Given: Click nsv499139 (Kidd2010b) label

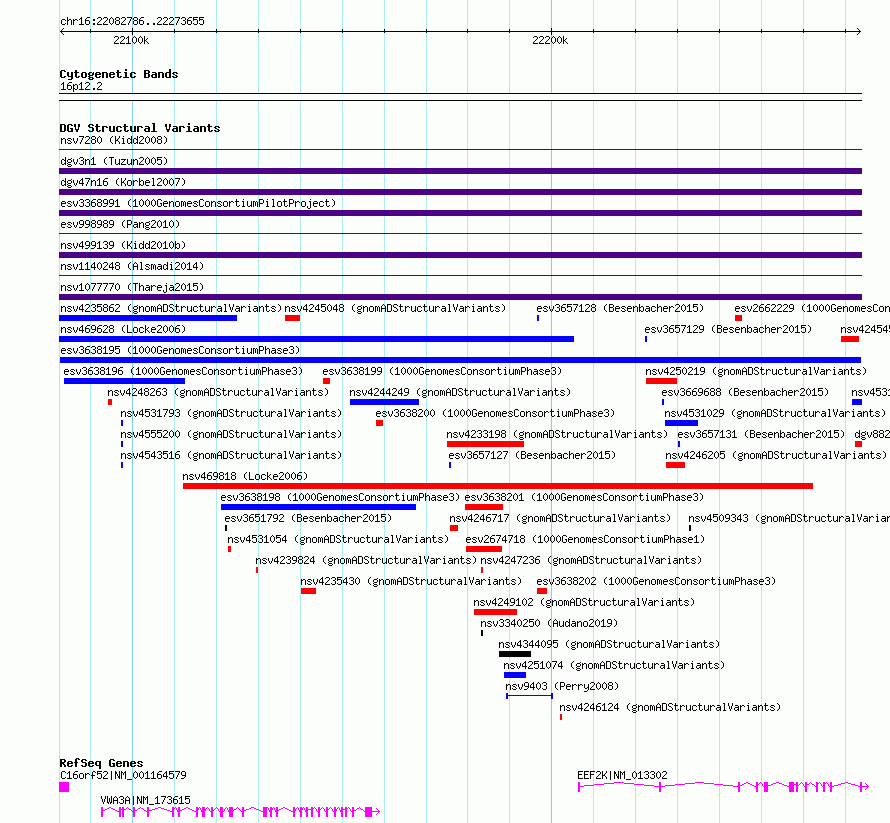Looking at the screenshot, I should [x=123, y=245].
